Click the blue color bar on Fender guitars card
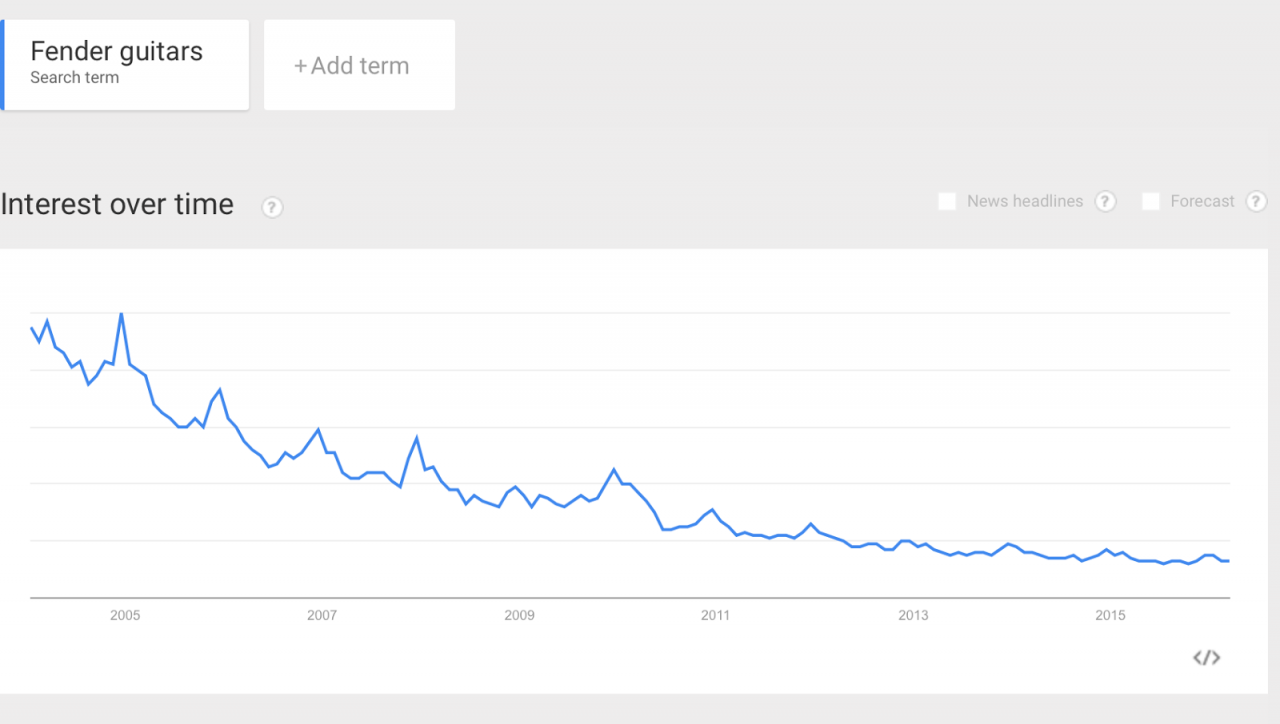1280x724 pixels. click(x=2, y=65)
